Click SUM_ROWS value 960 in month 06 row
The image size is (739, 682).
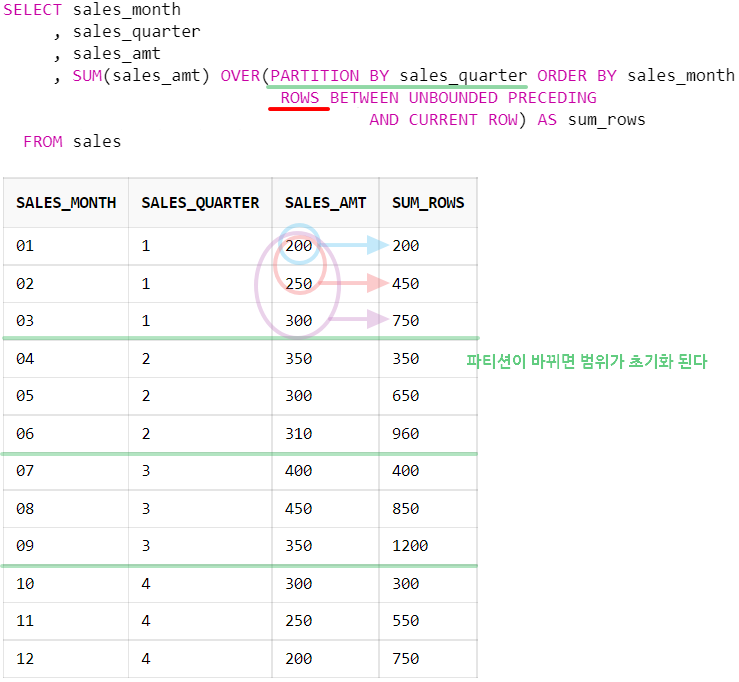coord(405,434)
